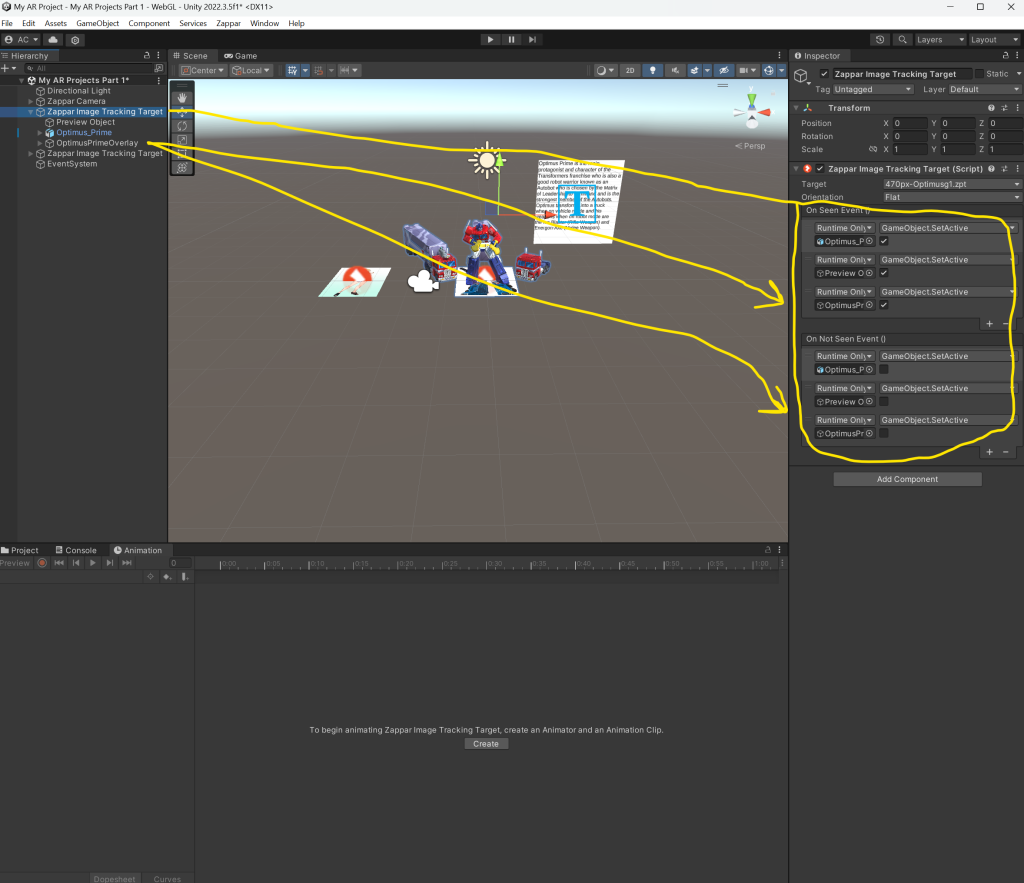Click the 2D view mode button
1024x883 pixels.
click(x=629, y=70)
